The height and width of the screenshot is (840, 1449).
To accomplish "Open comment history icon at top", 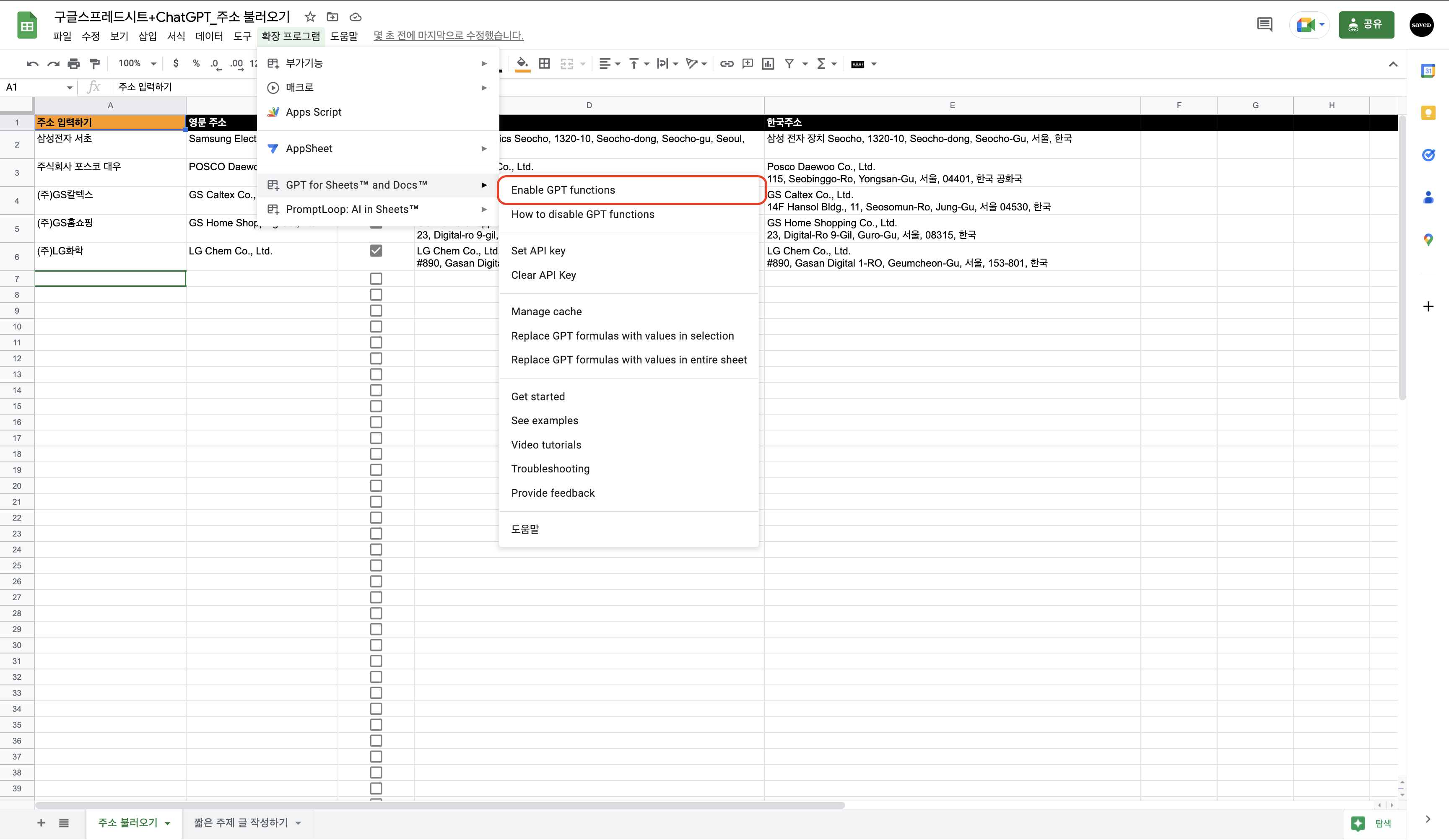I will (x=1265, y=25).
